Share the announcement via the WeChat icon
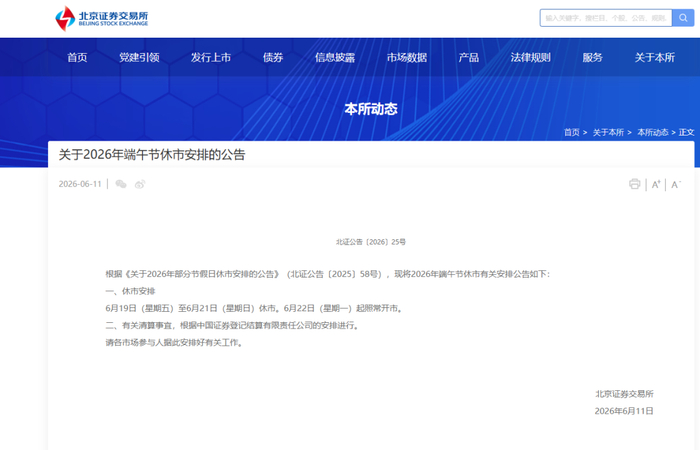Viewport: 700px width, 450px height. pos(121,184)
